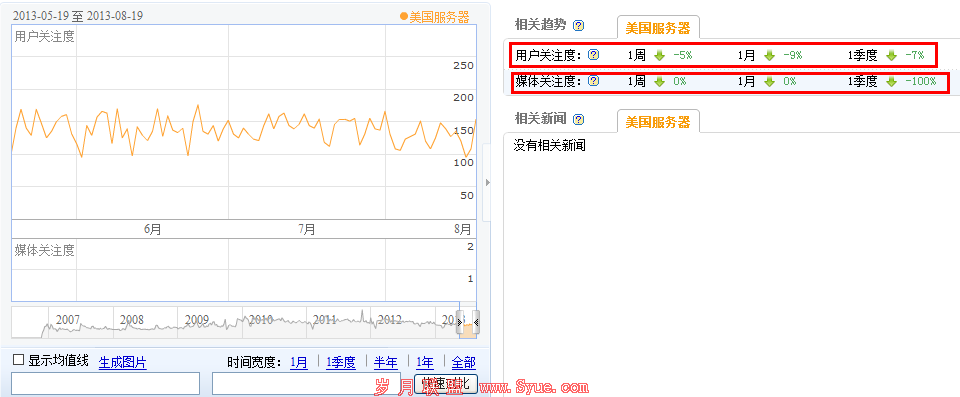
Task: Open the 生成图片 link
Action: tap(122, 363)
